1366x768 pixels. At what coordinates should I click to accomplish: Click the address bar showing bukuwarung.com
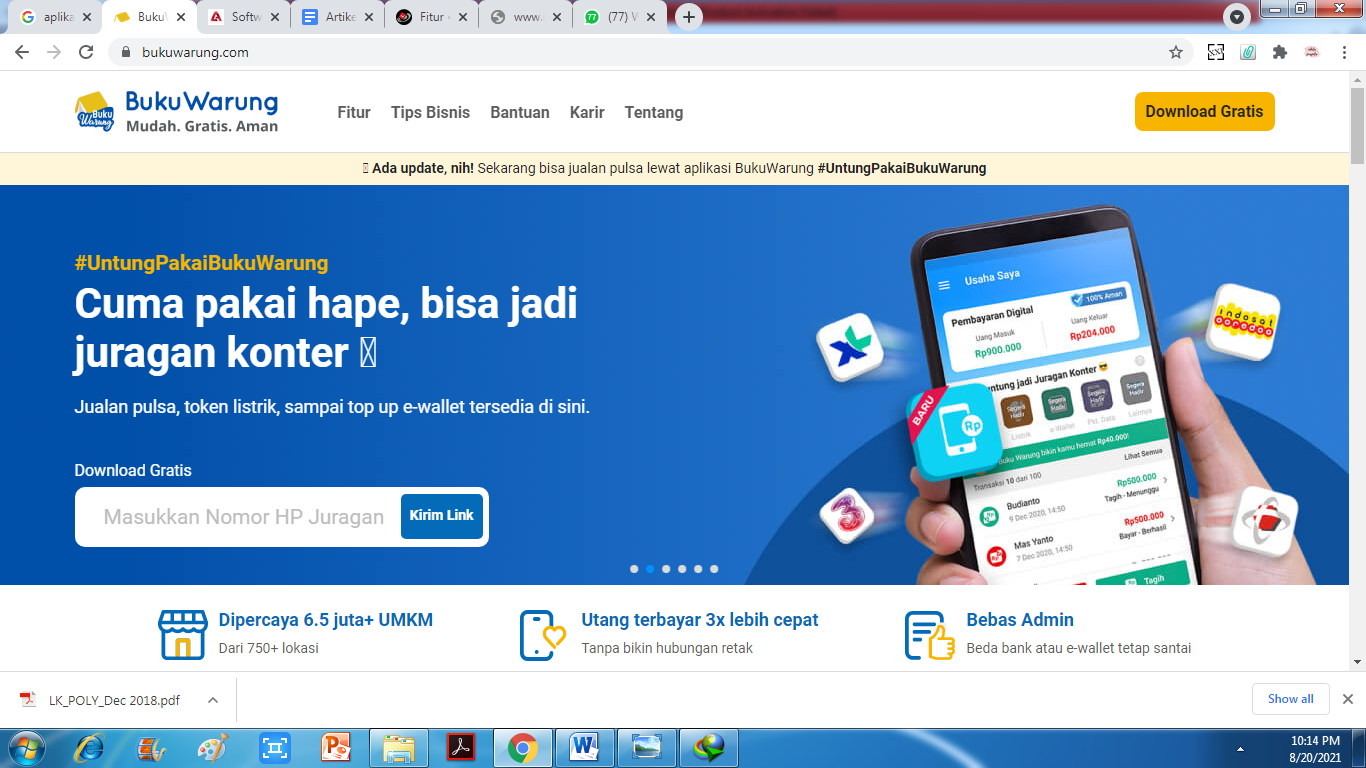(640, 52)
